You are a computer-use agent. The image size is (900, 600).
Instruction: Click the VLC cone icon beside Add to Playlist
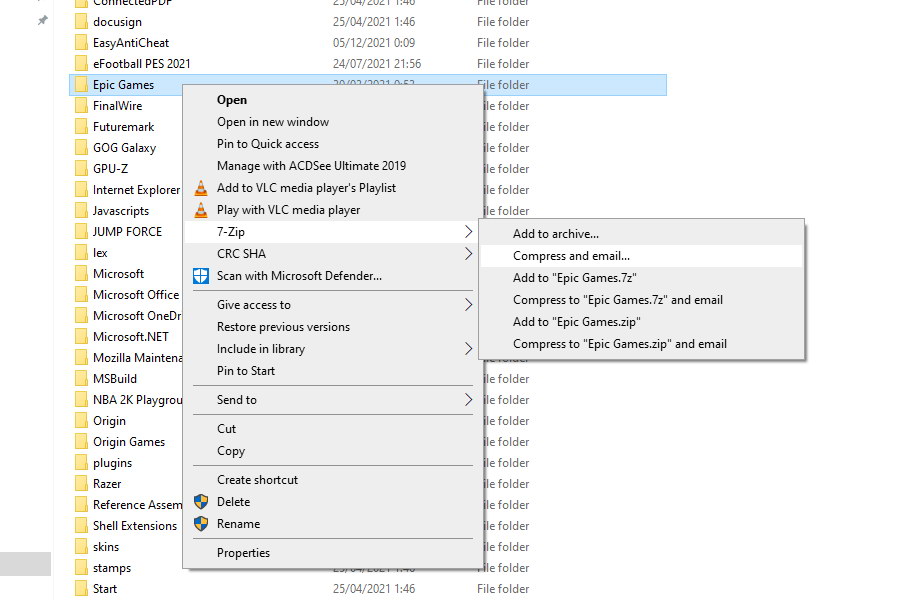(201, 188)
